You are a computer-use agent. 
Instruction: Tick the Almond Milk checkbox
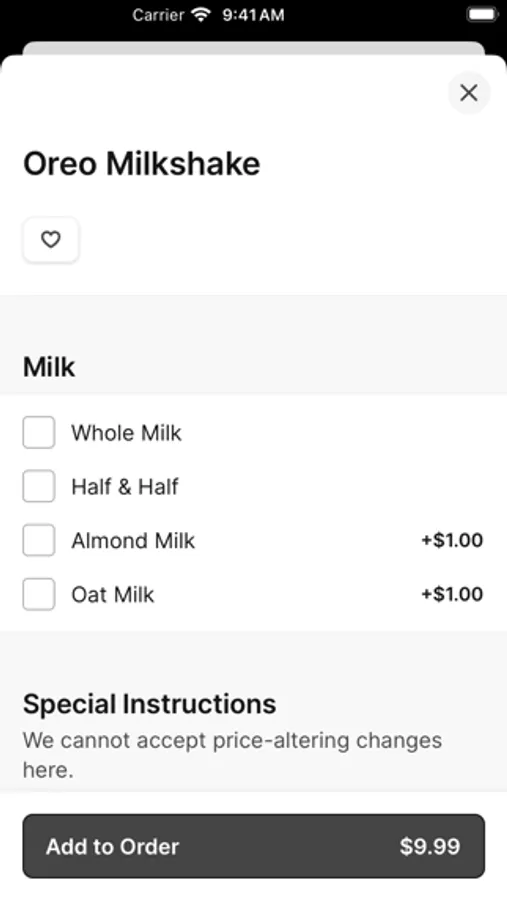(38, 540)
